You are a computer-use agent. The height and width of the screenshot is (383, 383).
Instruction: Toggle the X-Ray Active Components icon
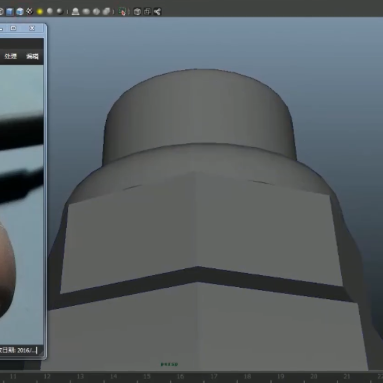click(147, 12)
